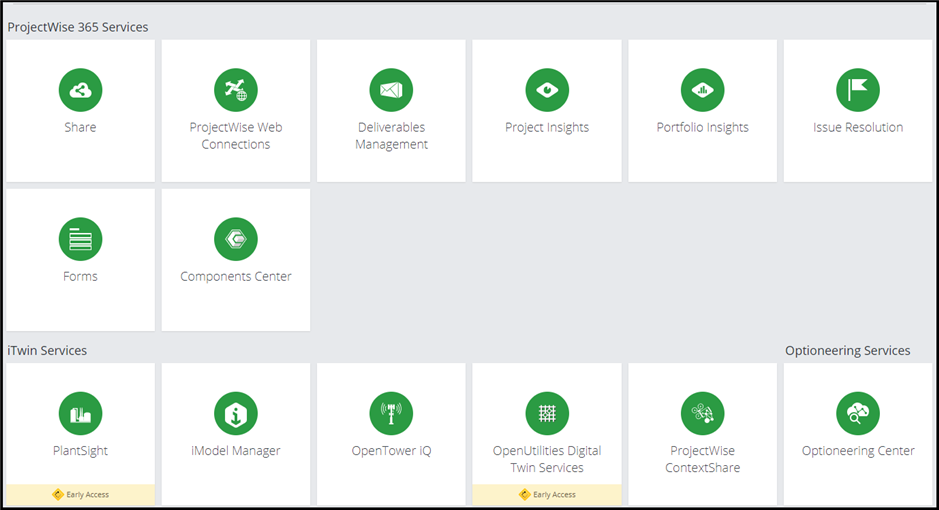939x510 pixels.
Task: Open the ProjectWise Web Connections icon
Action: (x=236, y=91)
